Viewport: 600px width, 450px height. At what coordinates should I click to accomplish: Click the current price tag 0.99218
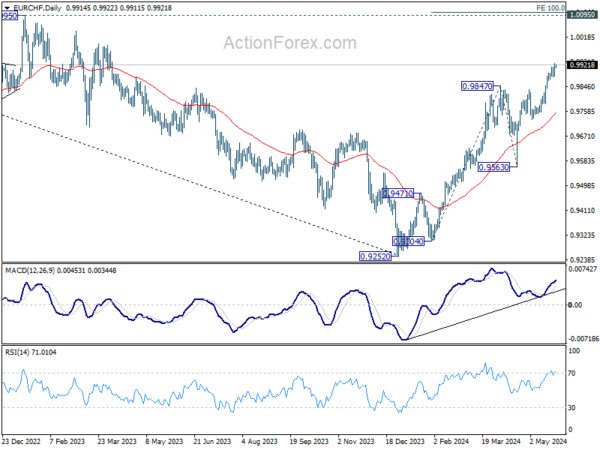coord(582,65)
